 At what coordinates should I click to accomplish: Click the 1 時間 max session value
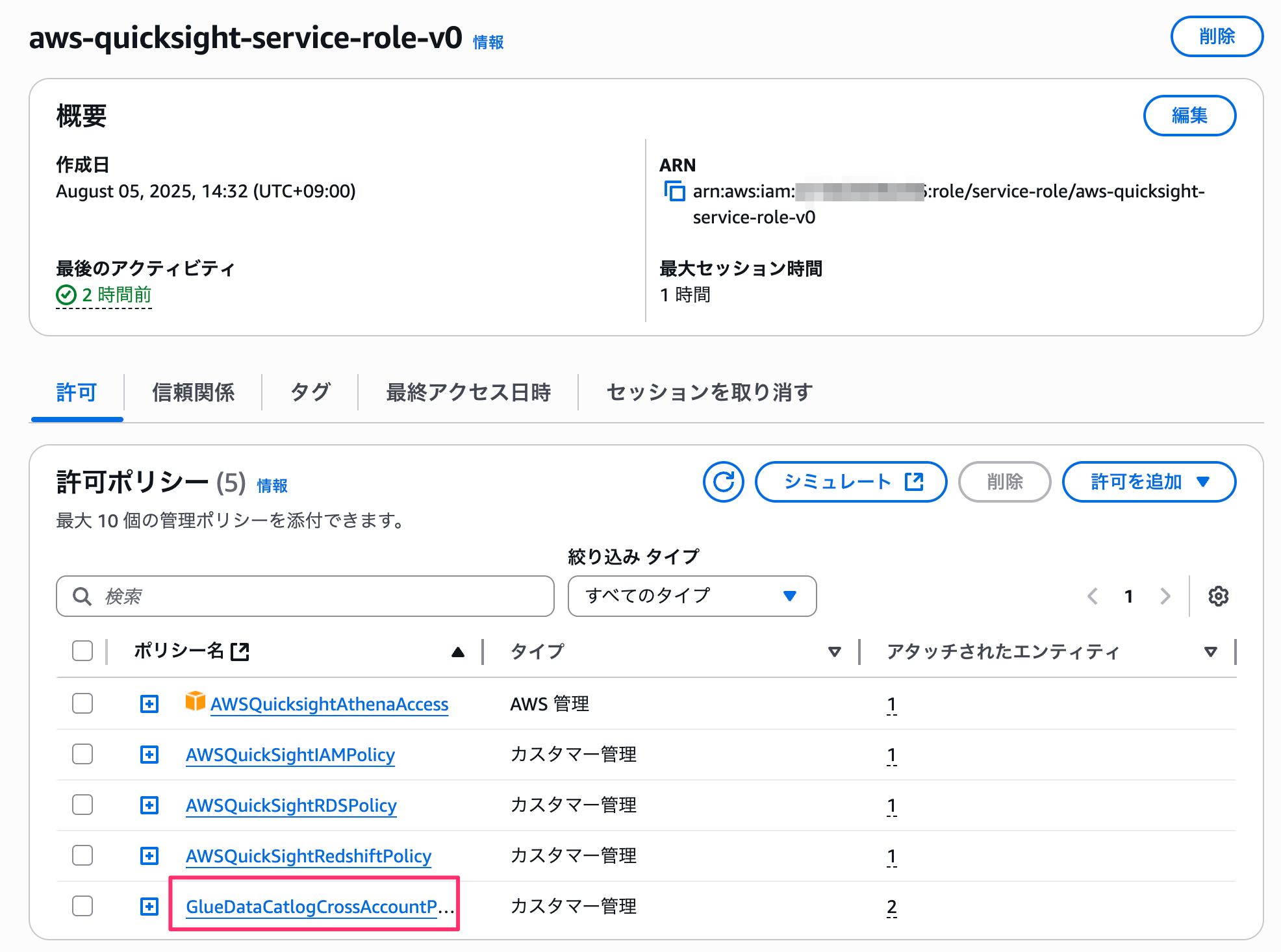pos(685,295)
